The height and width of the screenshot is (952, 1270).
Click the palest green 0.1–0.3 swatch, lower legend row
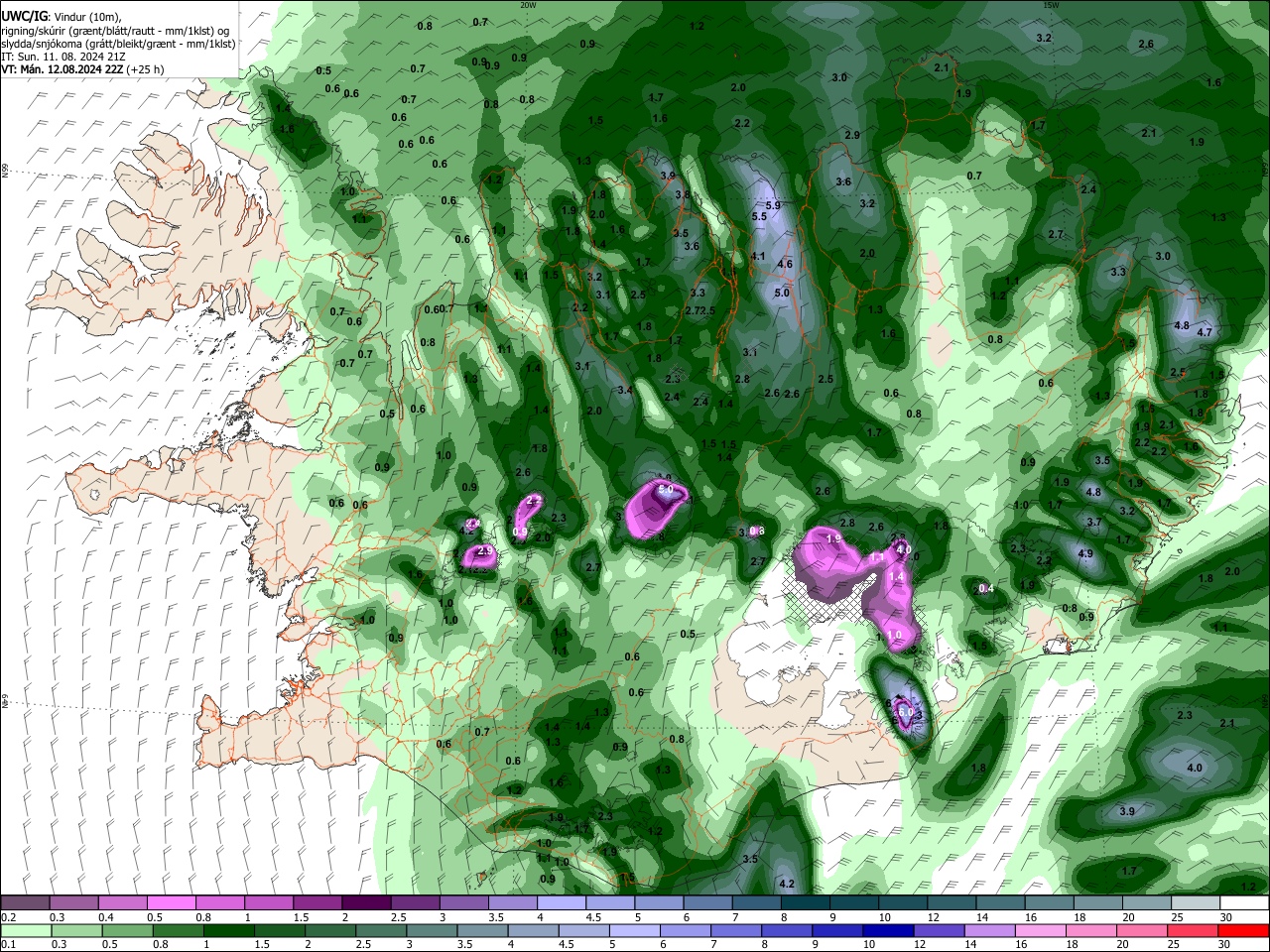pos(26,930)
